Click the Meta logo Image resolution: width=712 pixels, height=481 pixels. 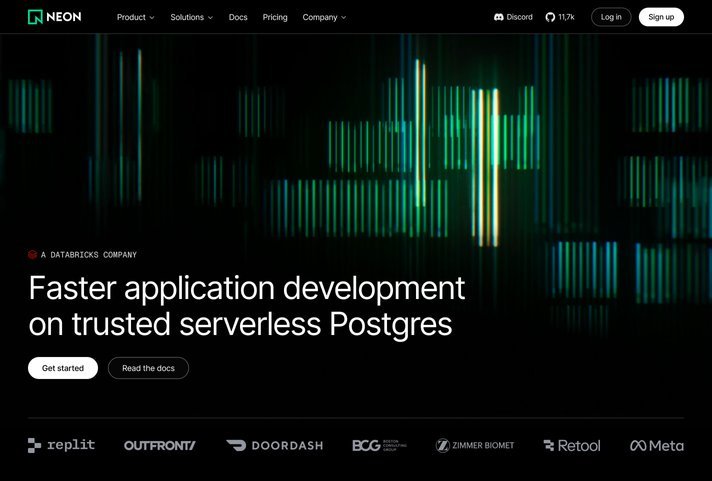click(656, 445)
